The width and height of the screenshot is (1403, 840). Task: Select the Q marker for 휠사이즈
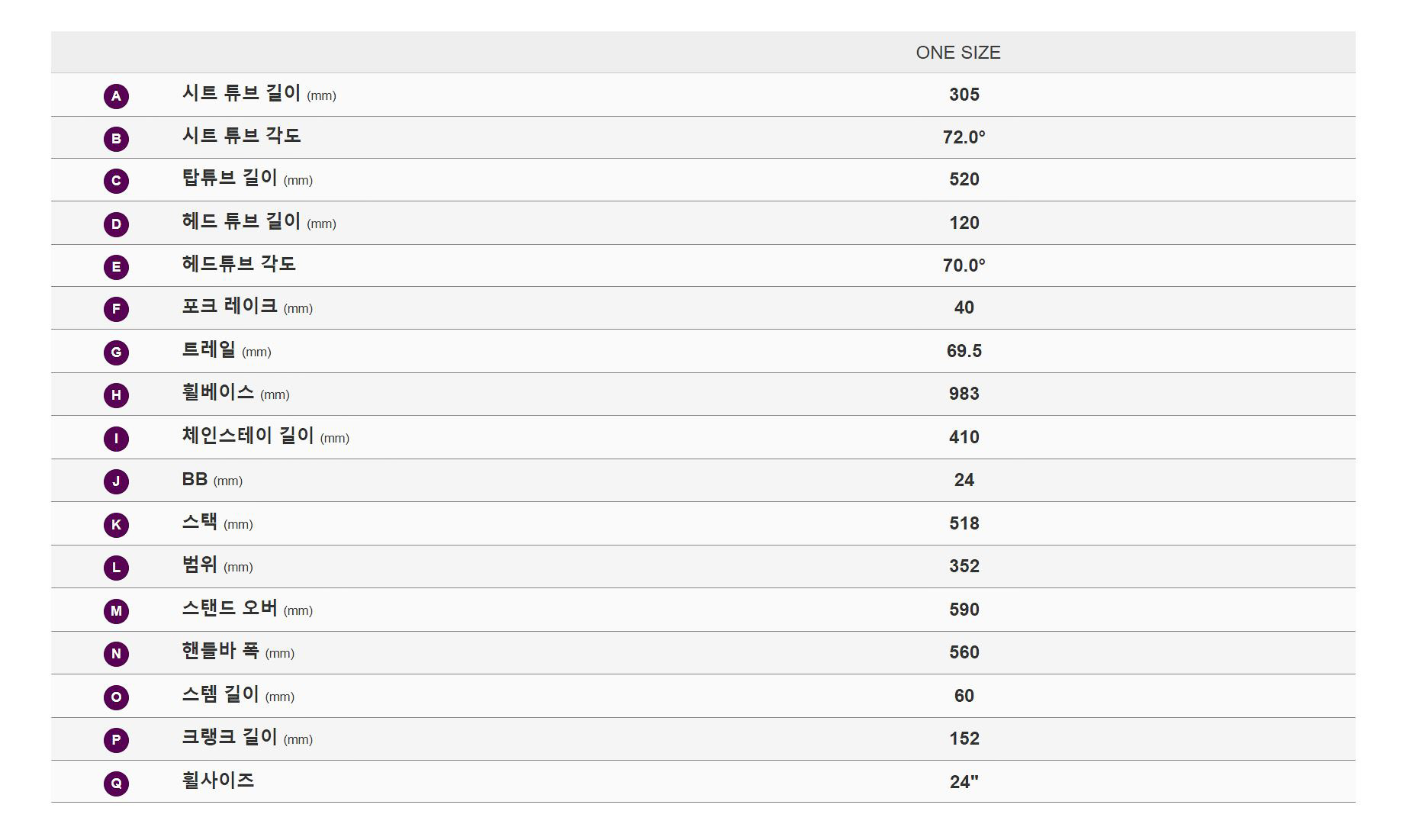116,784
